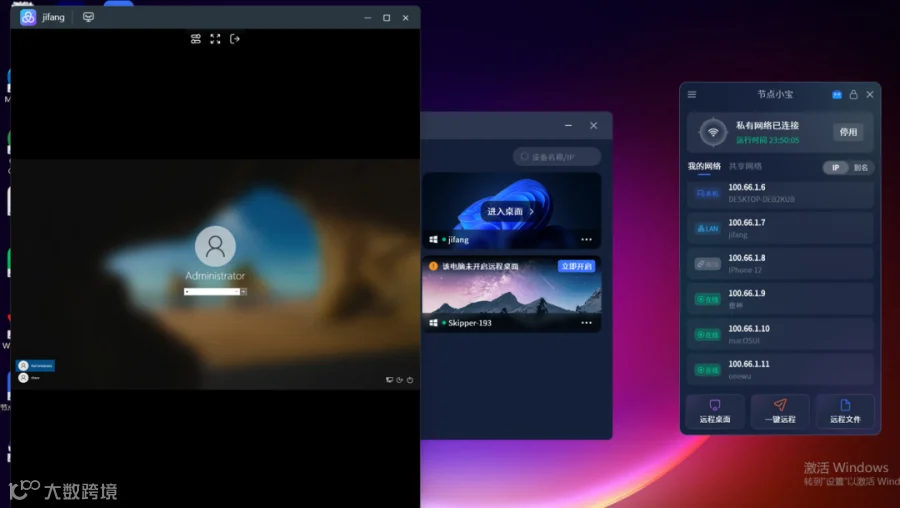This screenshot has height=508, width=900.
Task: Toggle device display to IP
Action: coord(836,168)
